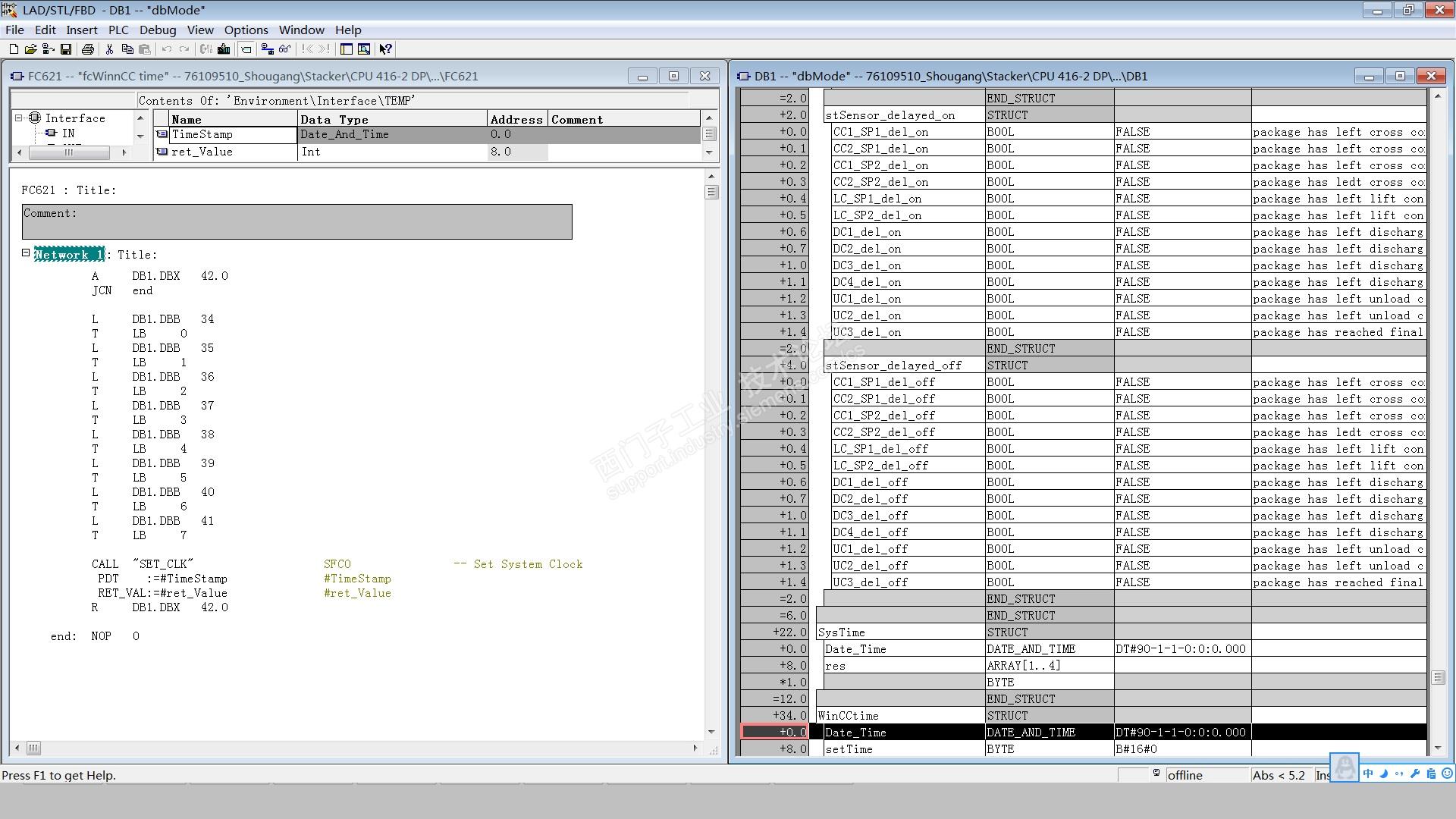Select the IN node in Interface tree
The image size is (1456, 819).
point(67,133)
